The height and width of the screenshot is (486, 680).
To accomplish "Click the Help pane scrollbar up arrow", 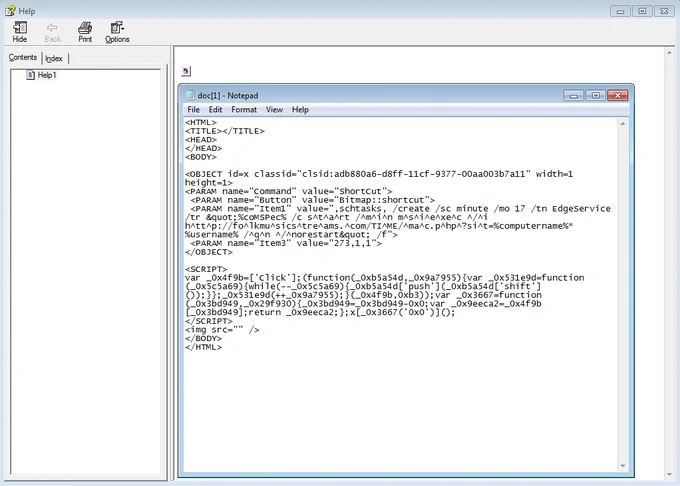I will pyautogui.click(x=670, y=53).
